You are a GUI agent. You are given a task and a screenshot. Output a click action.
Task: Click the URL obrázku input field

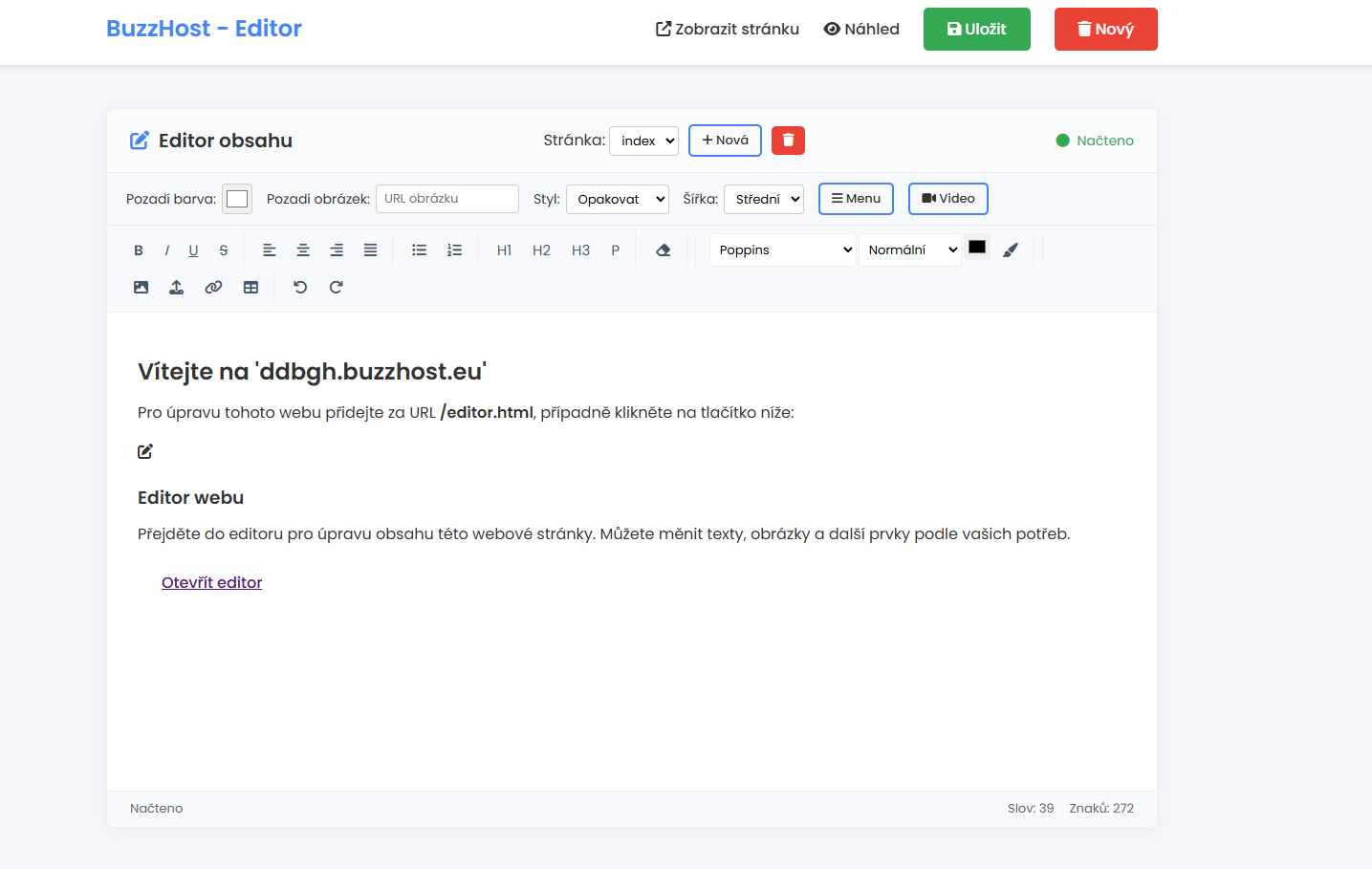coord(447,199)
